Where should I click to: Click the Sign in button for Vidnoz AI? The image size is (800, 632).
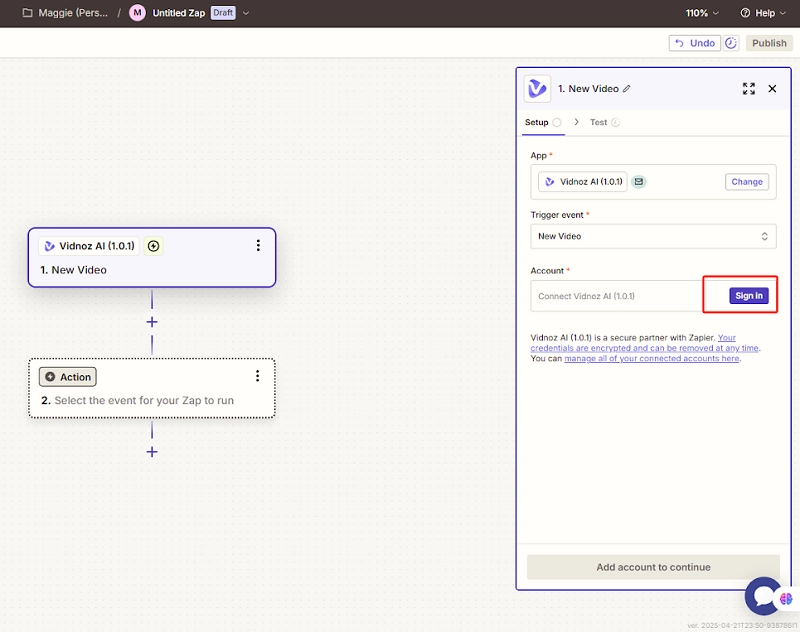click(749, 295)
